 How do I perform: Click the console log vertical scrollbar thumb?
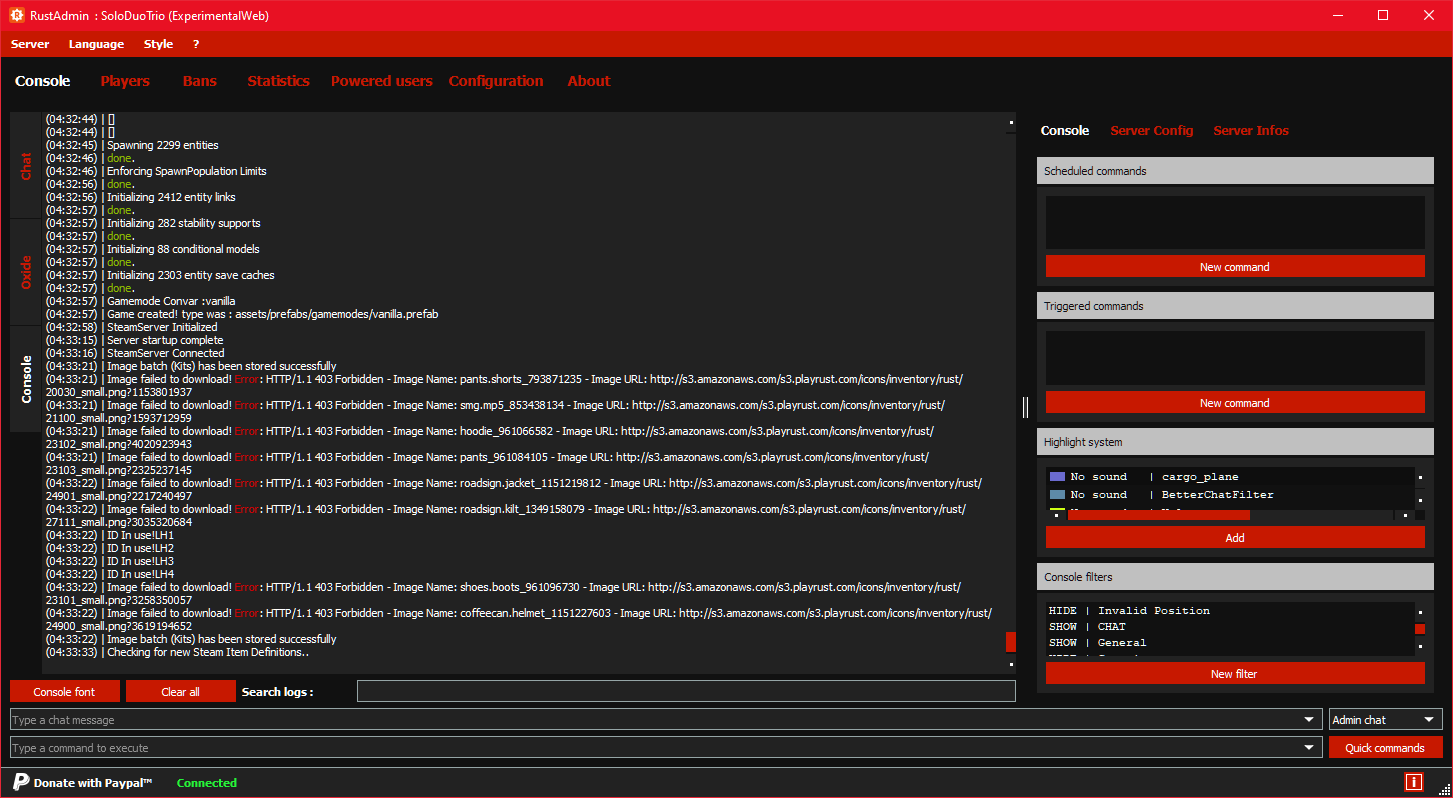click(1011, 642)
